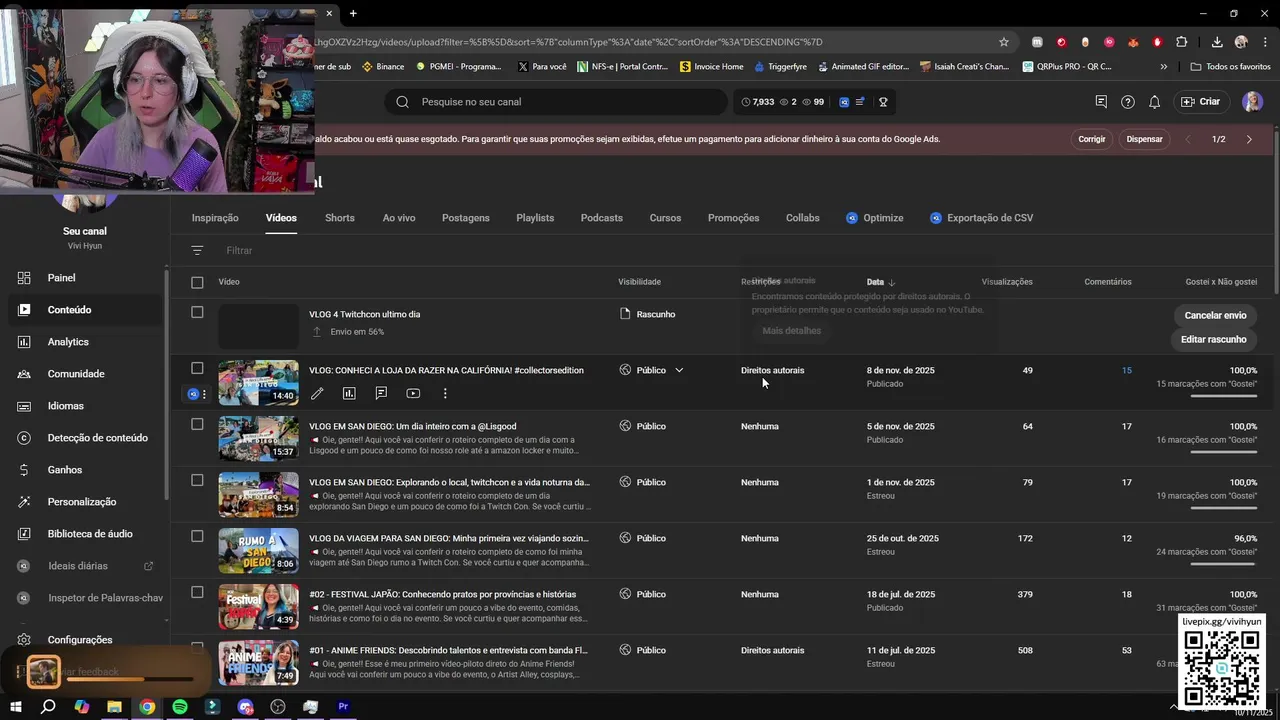Open Windows Start menu

[x=16, y=707]
